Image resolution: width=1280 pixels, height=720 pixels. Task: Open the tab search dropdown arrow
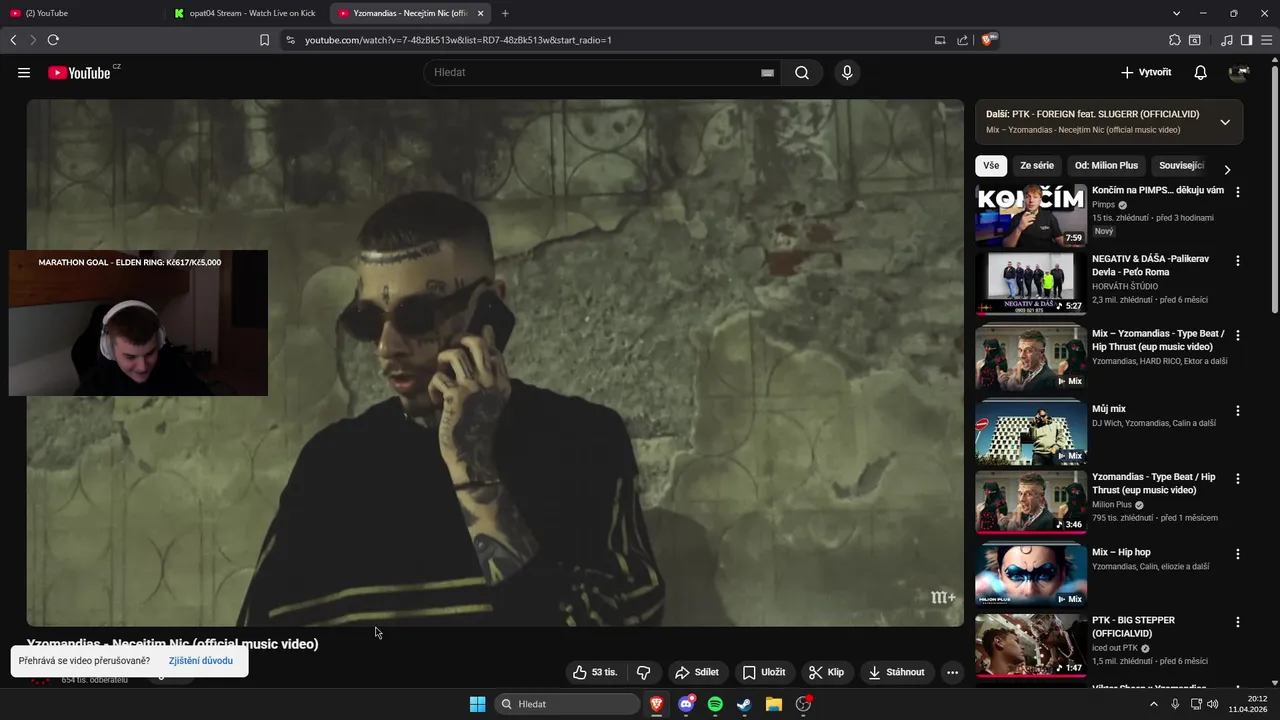click(1176, 13)
